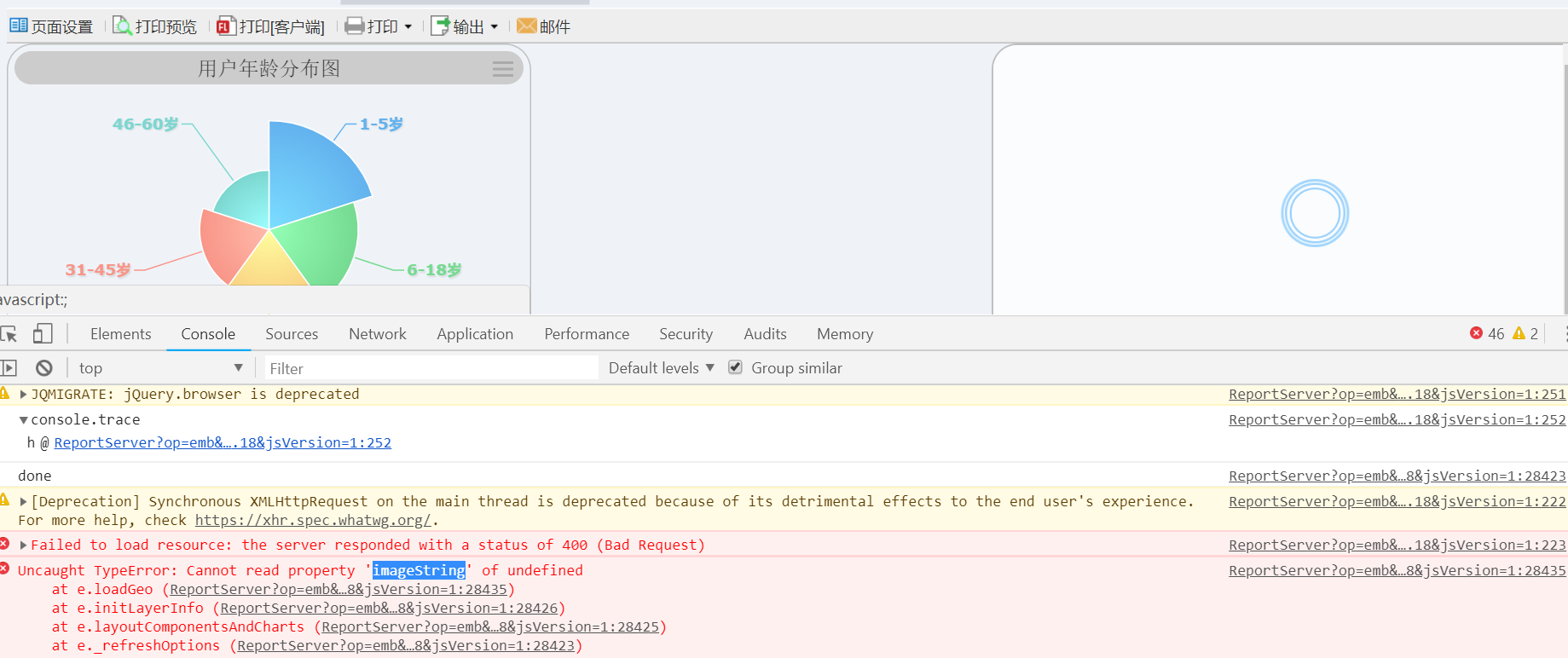Switch to the Performance tab
Viewport: 1568px width, 658px height.
pyautogui.click(x=587, y=334)
